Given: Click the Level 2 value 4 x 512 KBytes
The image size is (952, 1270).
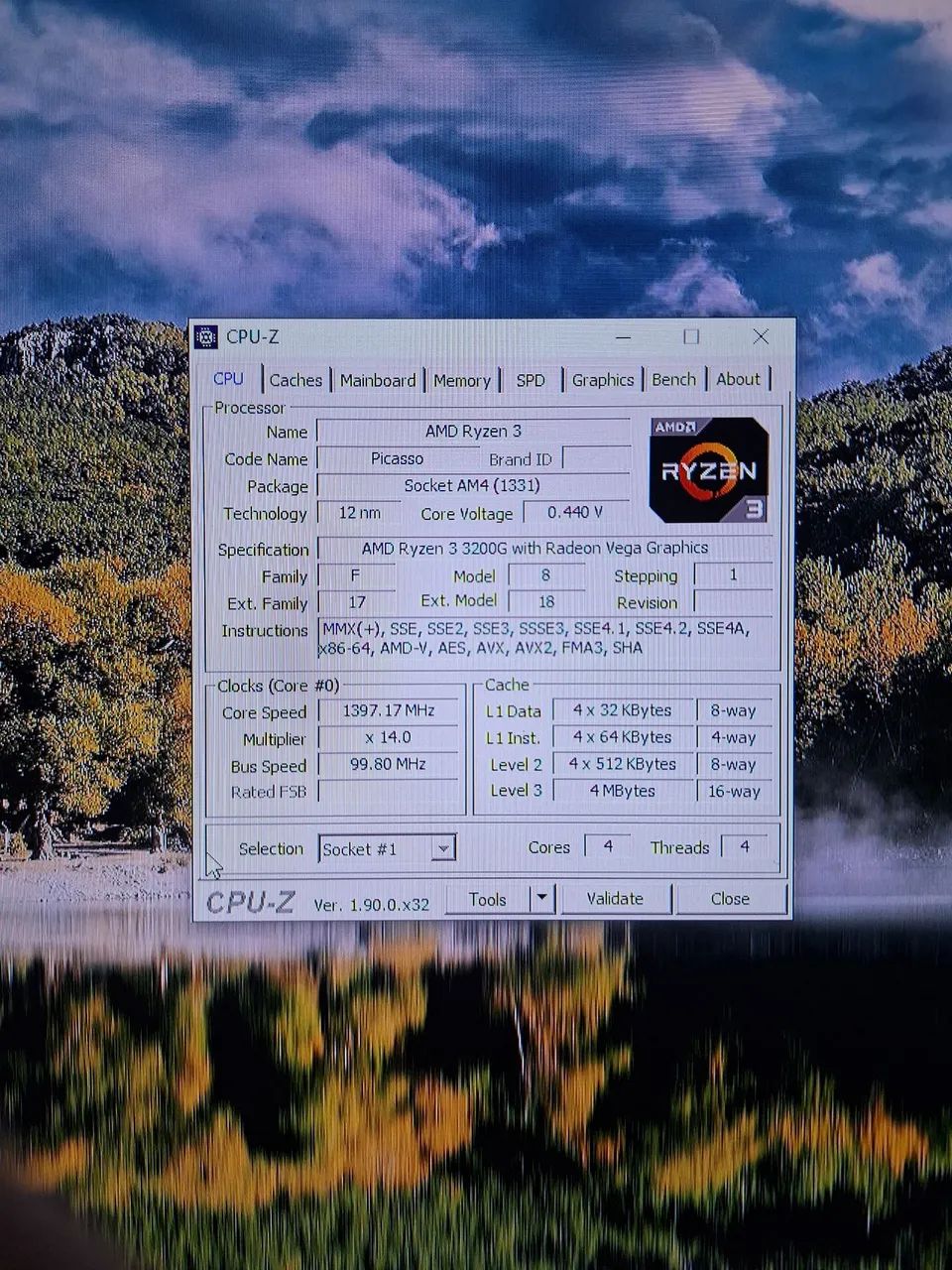Looking at the screenshot, I should click(622, 765).
